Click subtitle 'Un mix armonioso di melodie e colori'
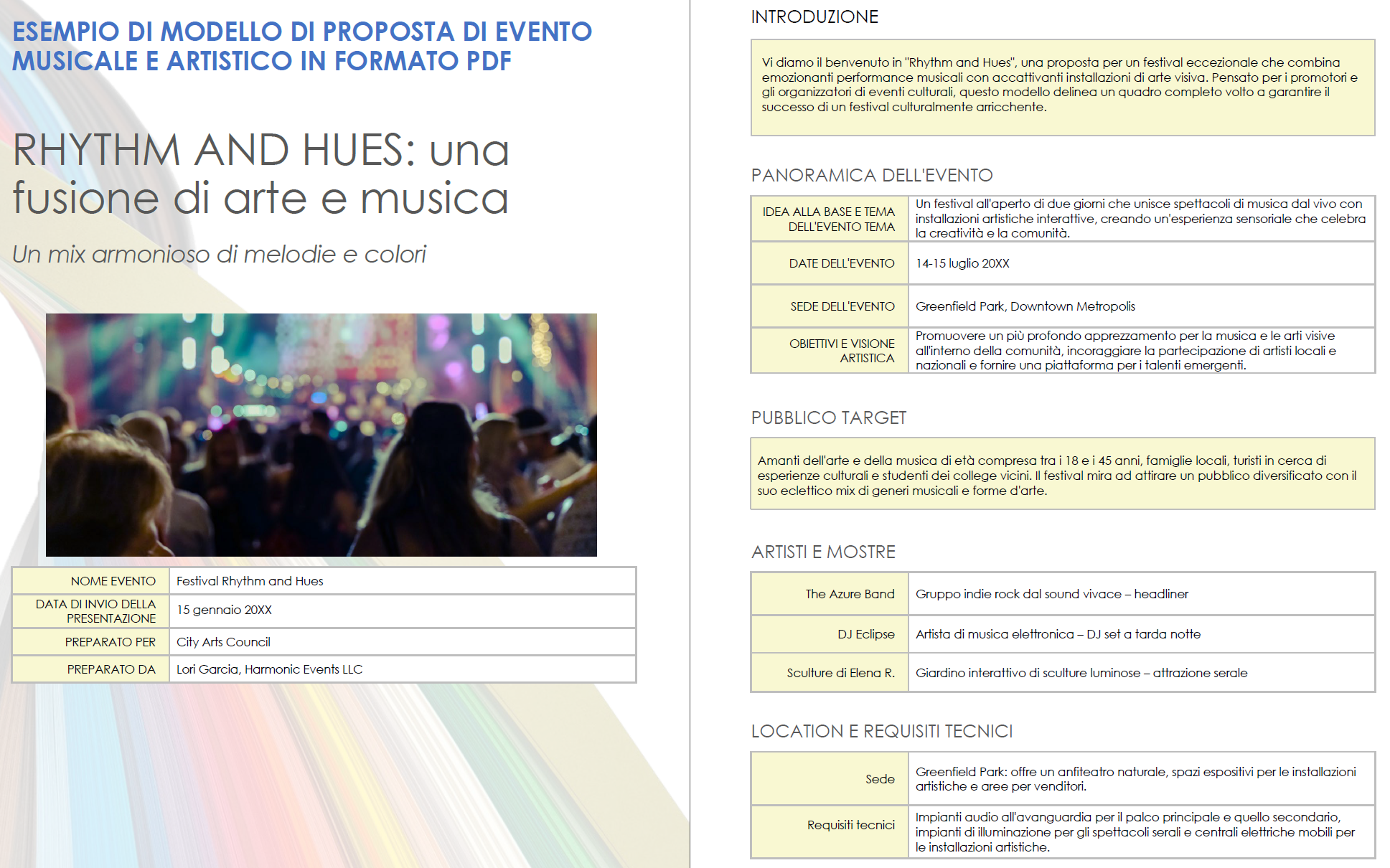Viewport: 1390px width, 868px height. coord(220,254)
